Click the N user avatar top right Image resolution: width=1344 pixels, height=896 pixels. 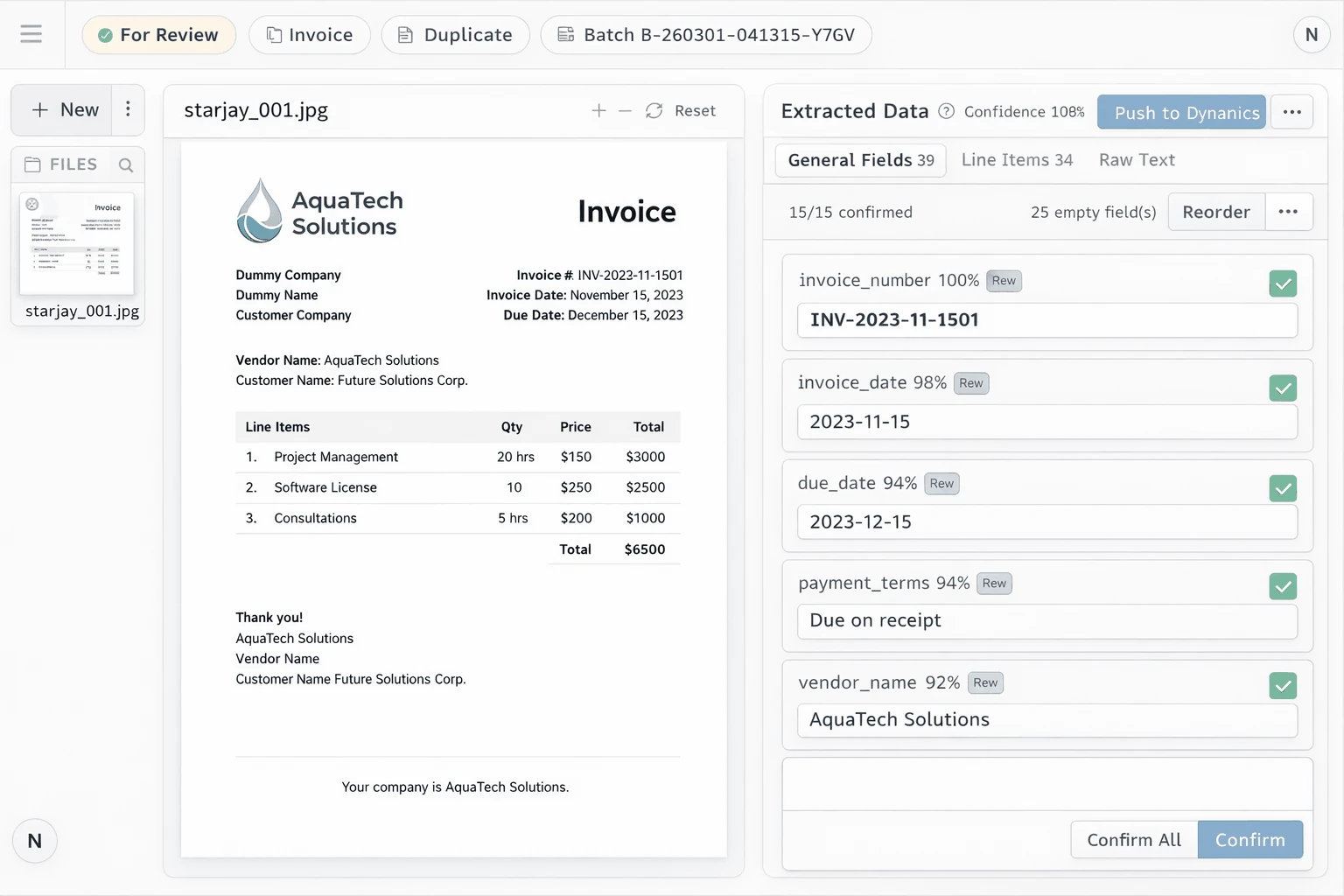point(1311,35)
